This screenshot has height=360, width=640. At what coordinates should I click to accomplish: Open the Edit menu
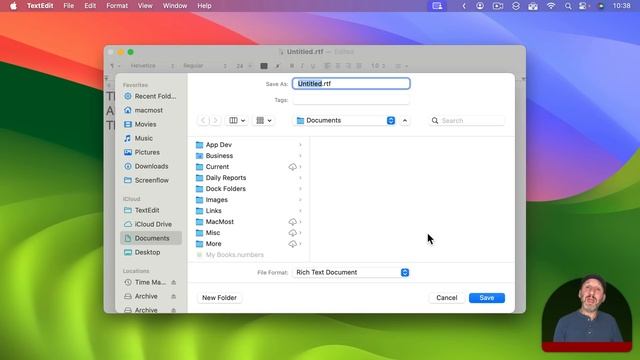[90, 6]
